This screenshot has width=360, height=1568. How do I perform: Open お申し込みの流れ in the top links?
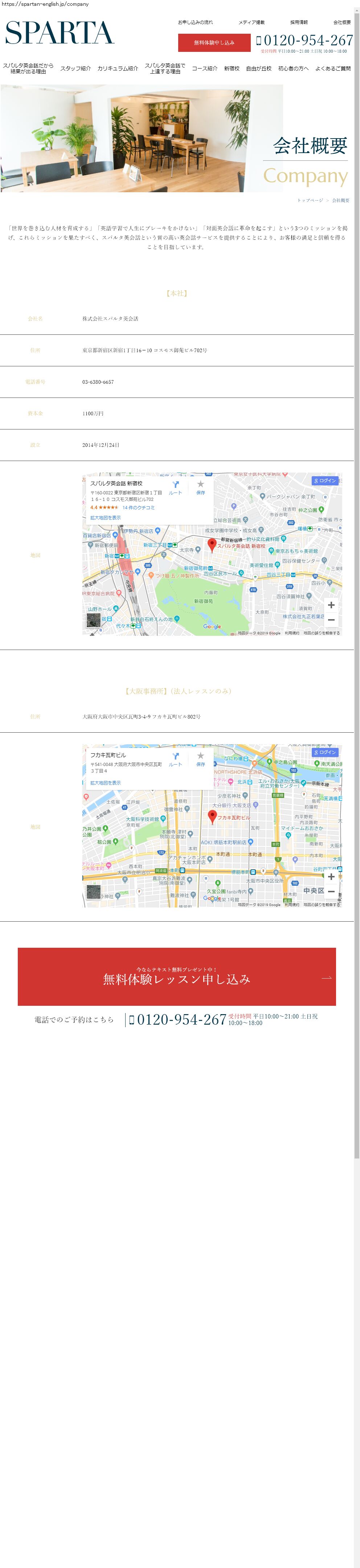pyautogui.click(x=196, y=22)
